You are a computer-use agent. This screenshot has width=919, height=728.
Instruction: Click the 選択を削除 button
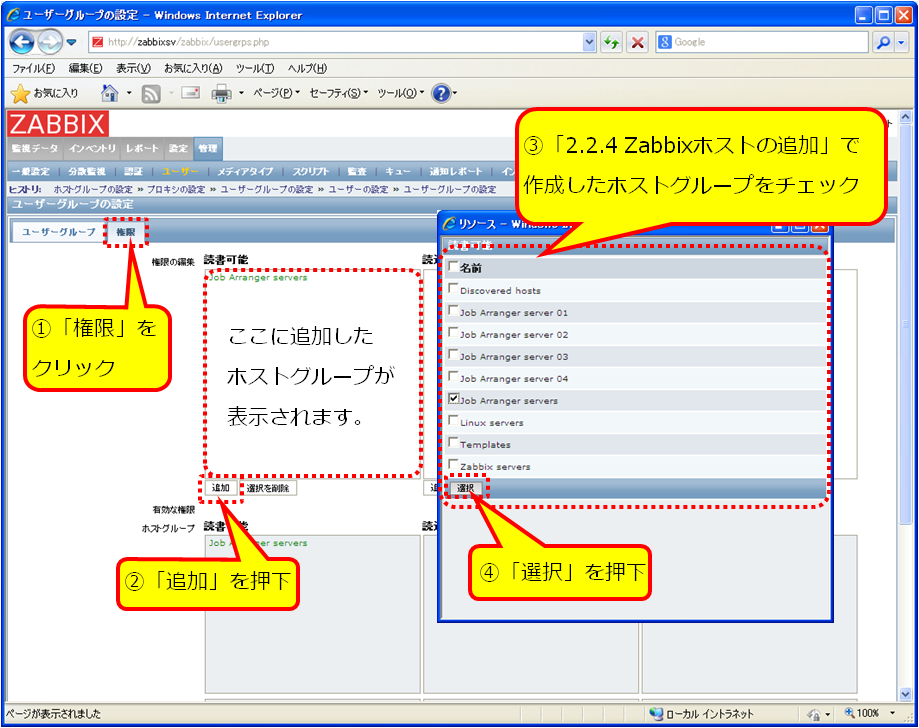tap(267, 488)
